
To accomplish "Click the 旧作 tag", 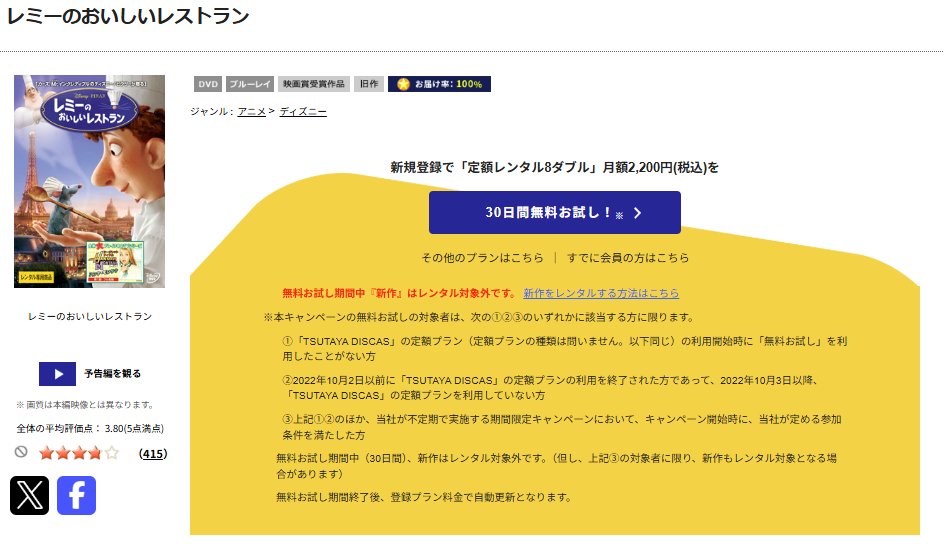I will 369,84.
